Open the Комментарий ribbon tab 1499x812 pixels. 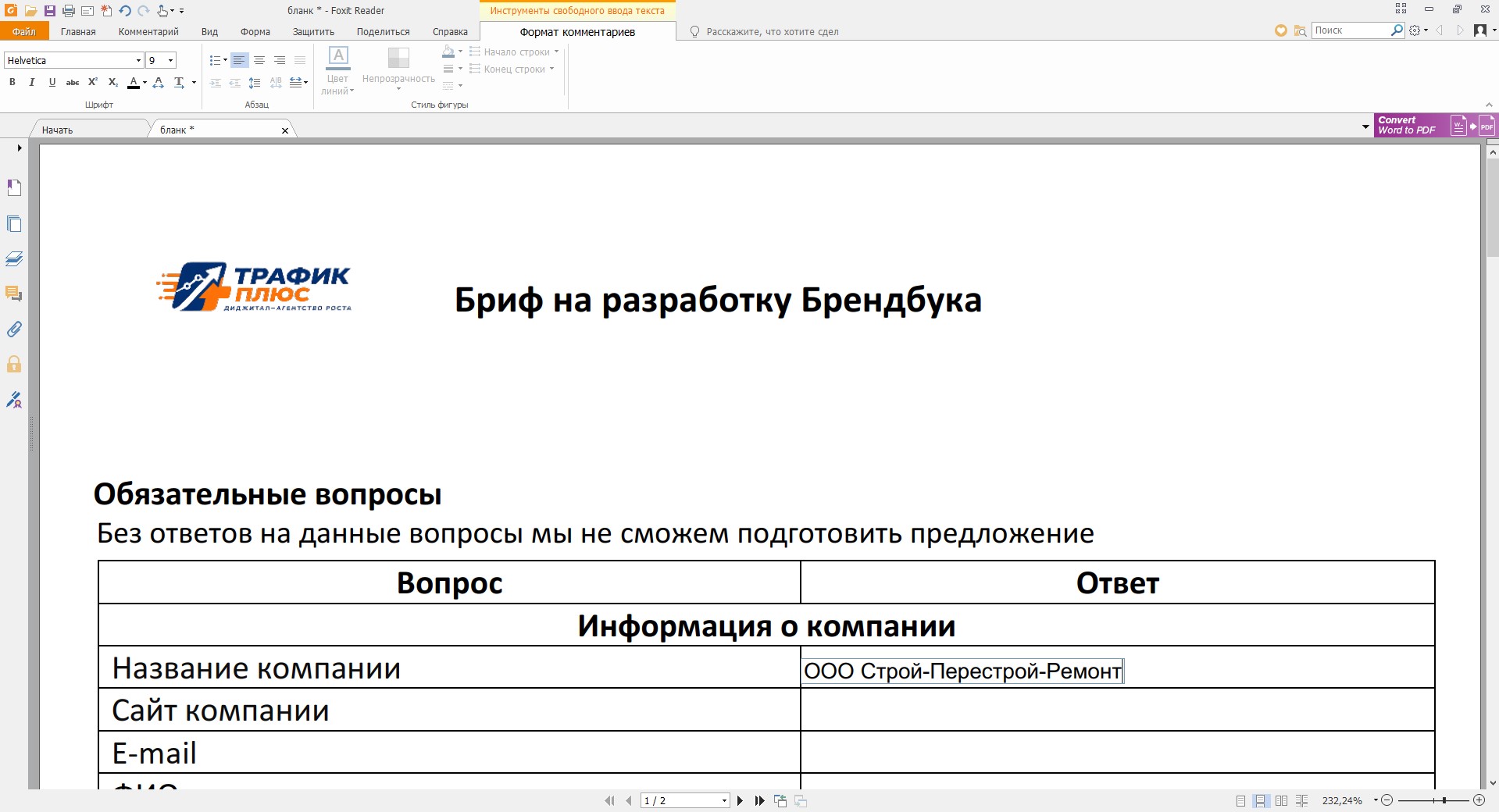[148, 32]
